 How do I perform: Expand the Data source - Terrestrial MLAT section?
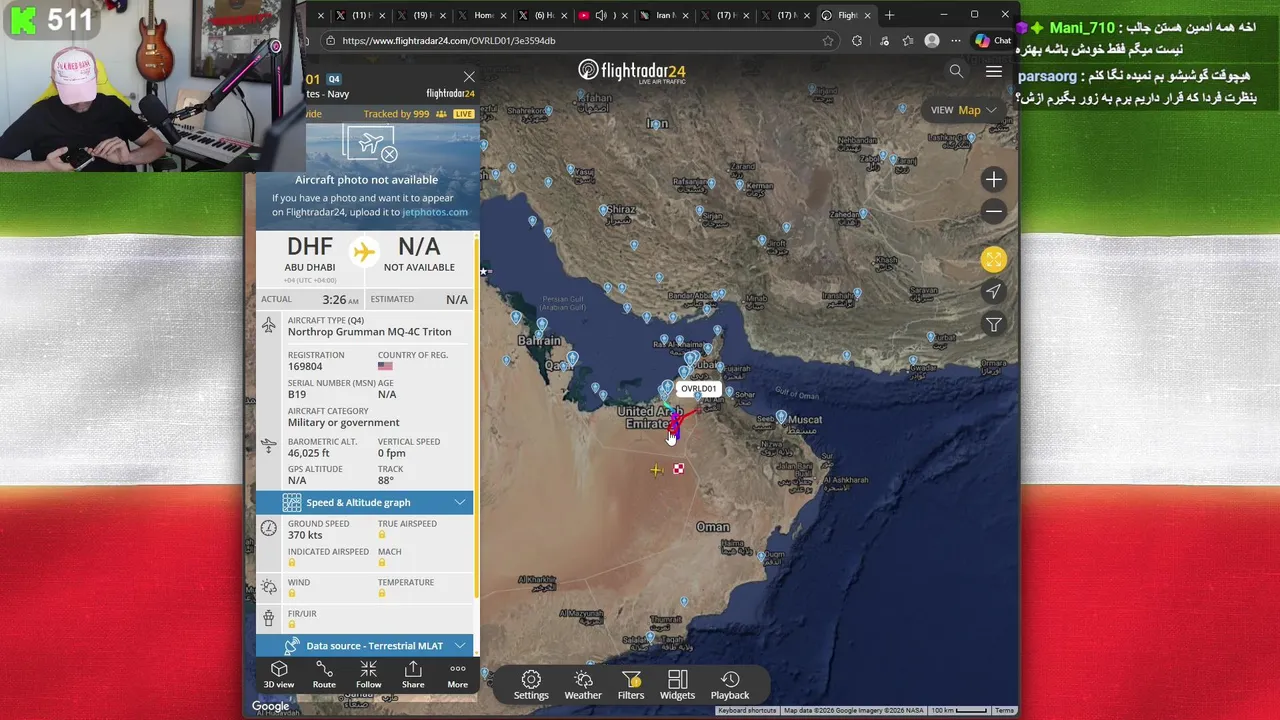(x=364, y=646)
